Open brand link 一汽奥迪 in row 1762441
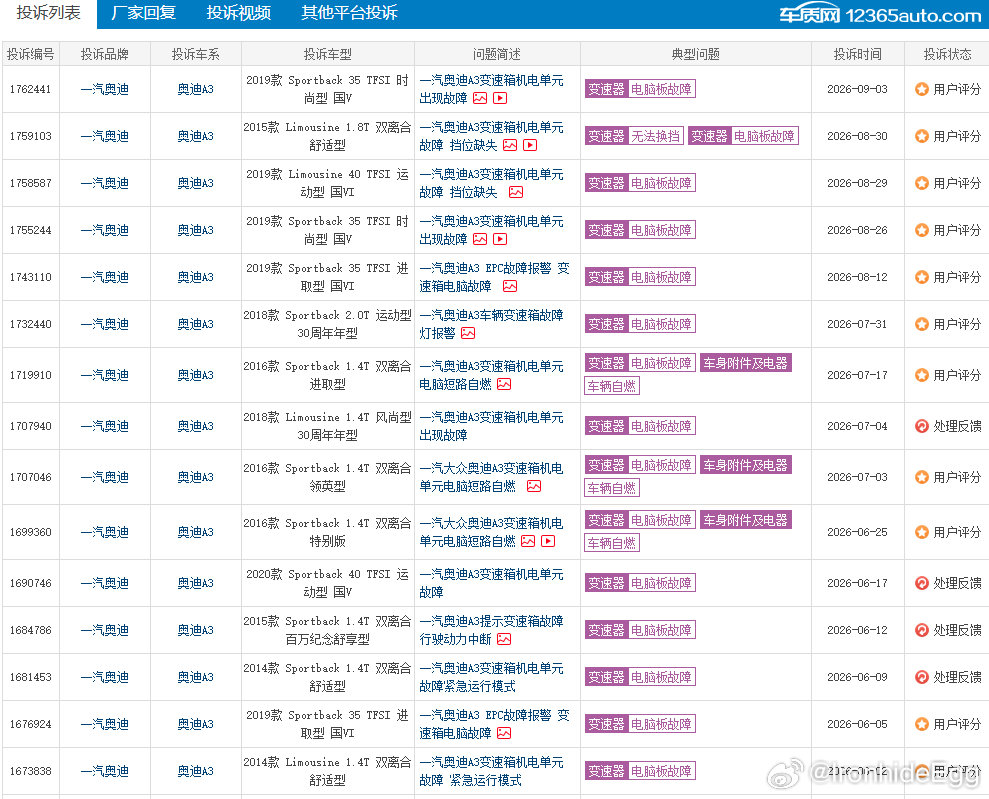 (105, 89)
